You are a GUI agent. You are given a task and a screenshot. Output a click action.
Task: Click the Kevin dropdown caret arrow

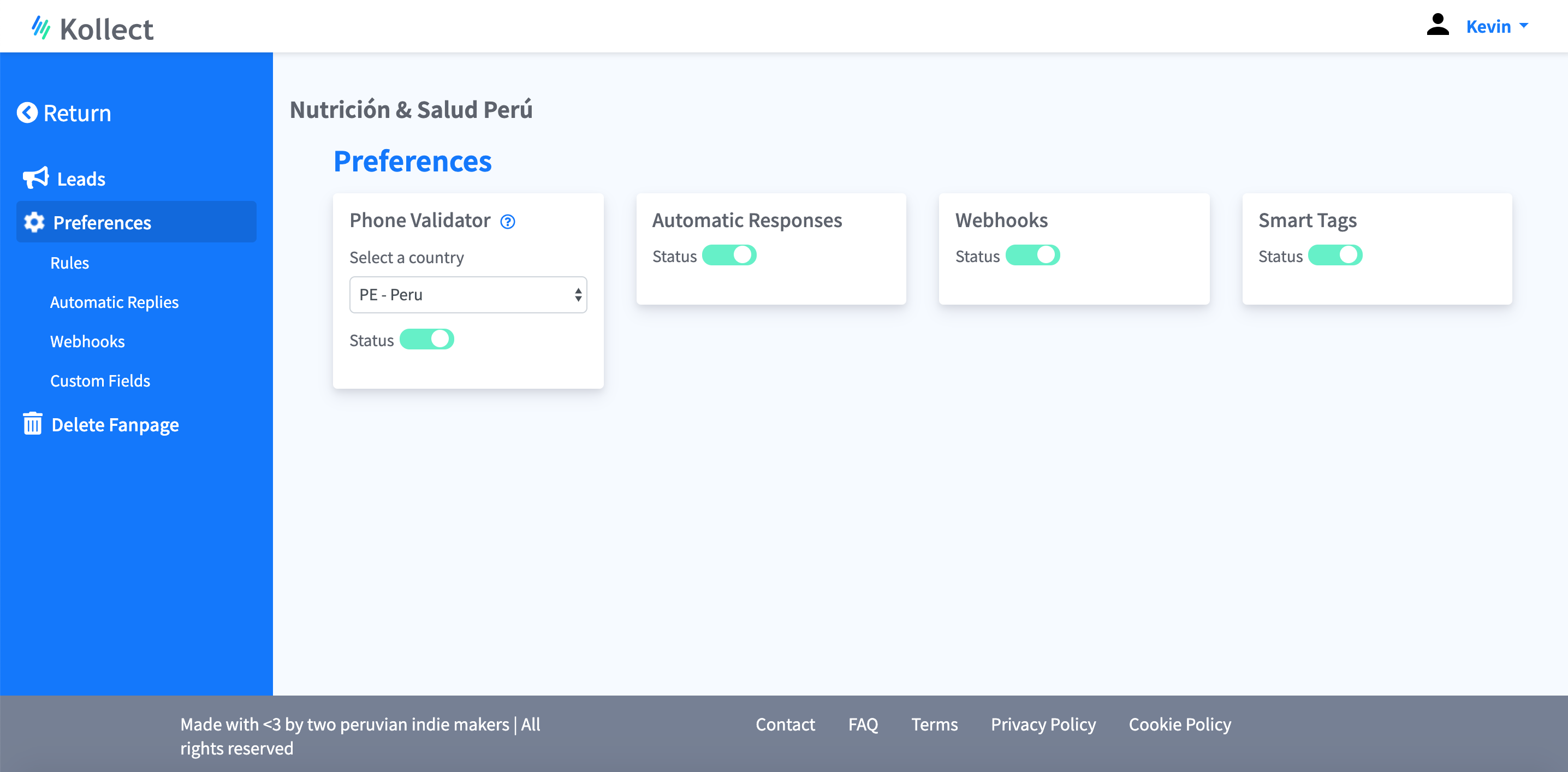click(x=1524, y=26)
